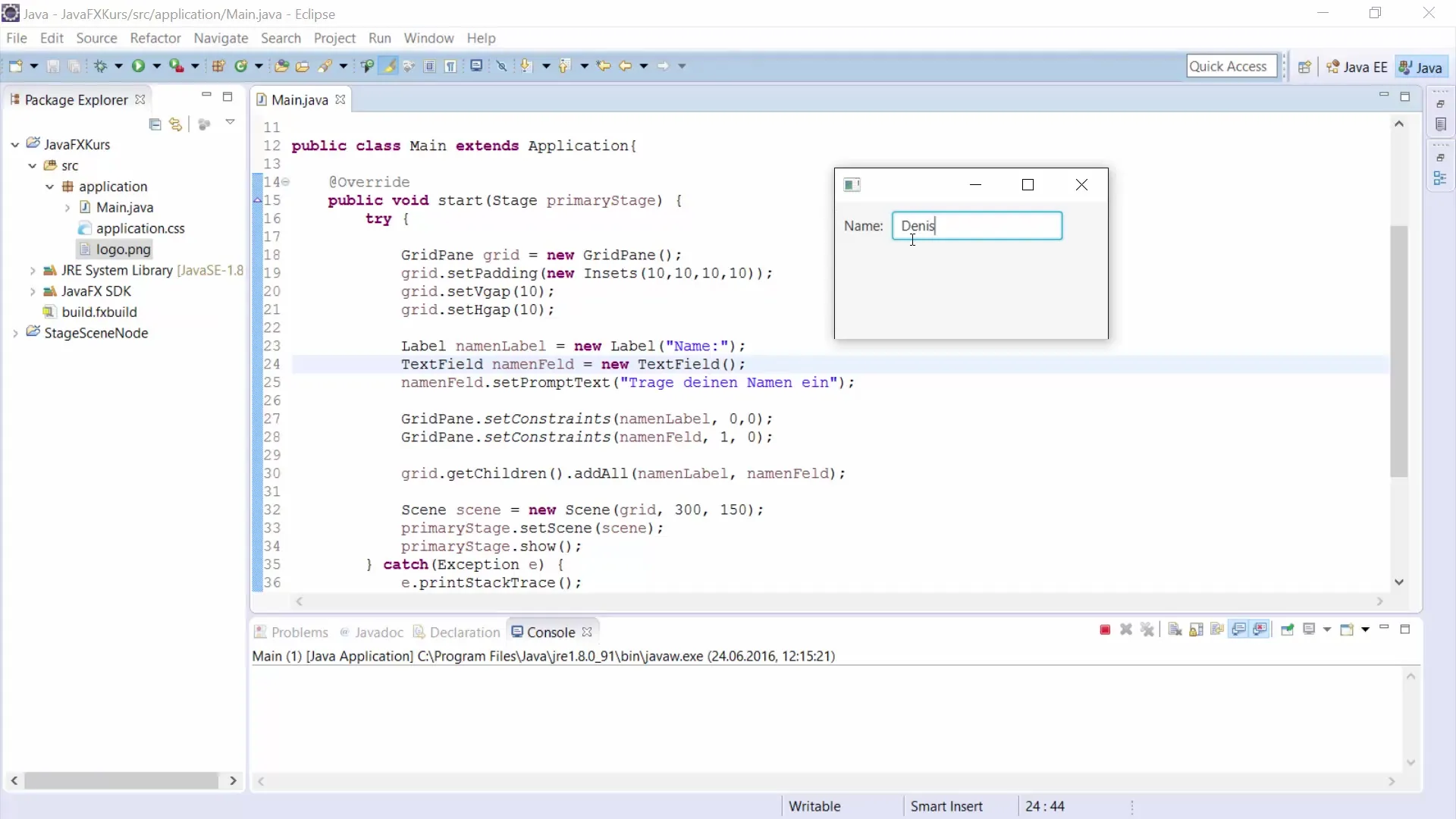Screen dimensions: 1456x819
Task: Collapse the application package node
Action: 50,187
